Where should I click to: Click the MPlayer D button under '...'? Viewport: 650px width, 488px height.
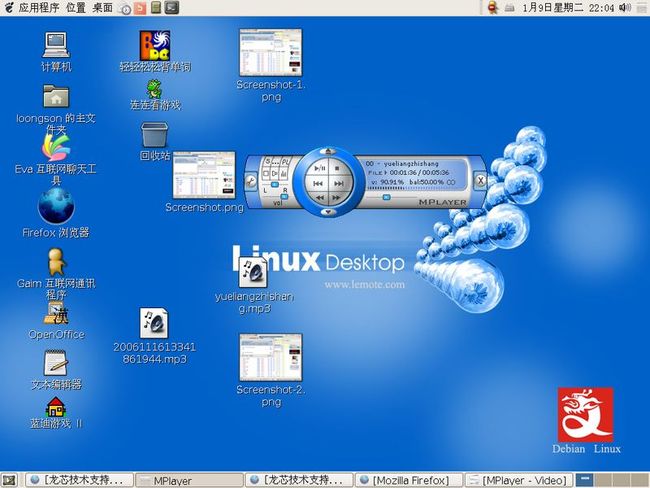click(x=275, y=173)
